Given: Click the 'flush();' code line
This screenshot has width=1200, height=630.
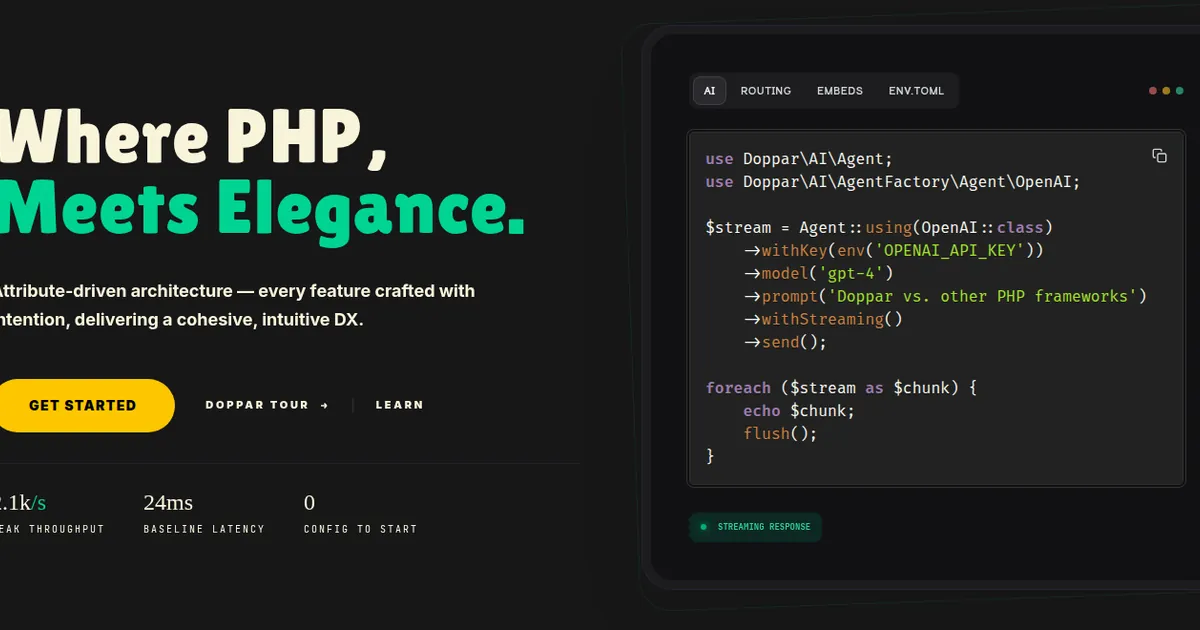Looking at the screenshot, I should pos(780,434).
